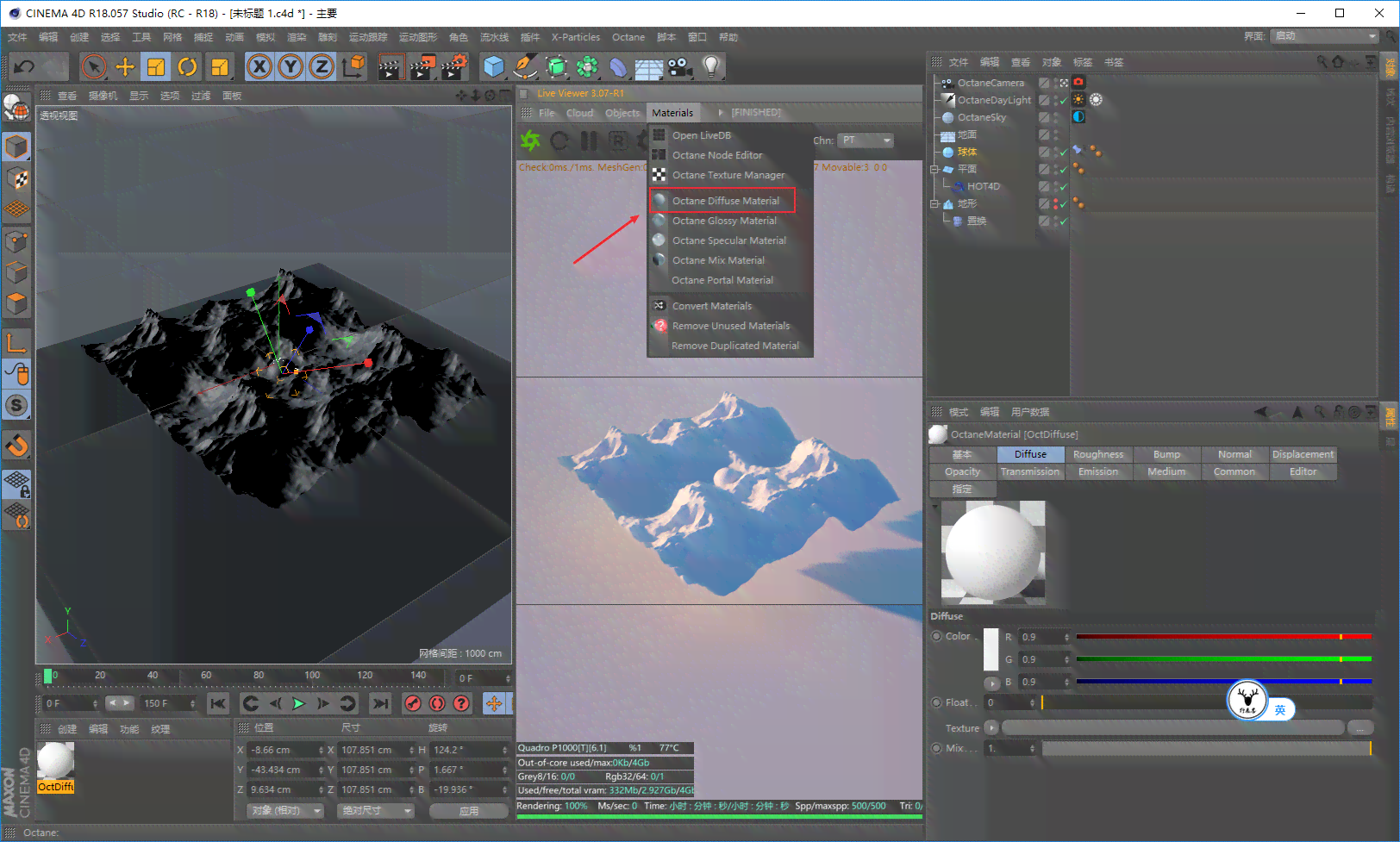Toggle HOT4D enable checkmark
Image resolution: width=1400 pixels, height=842 pixels.
click(x=1064, y=186)
